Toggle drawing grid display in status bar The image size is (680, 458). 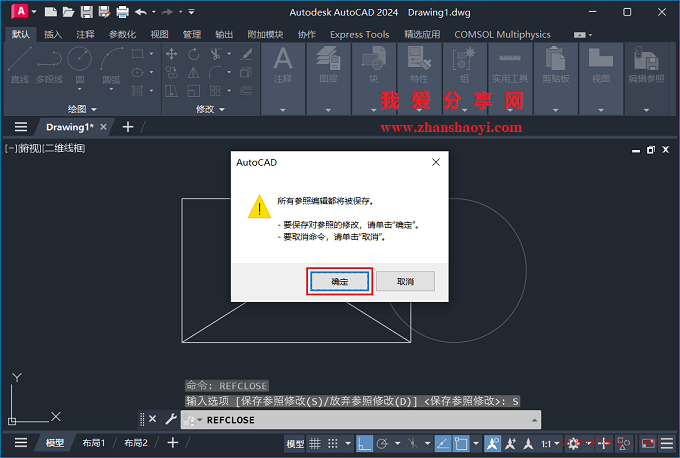(315, 443)
